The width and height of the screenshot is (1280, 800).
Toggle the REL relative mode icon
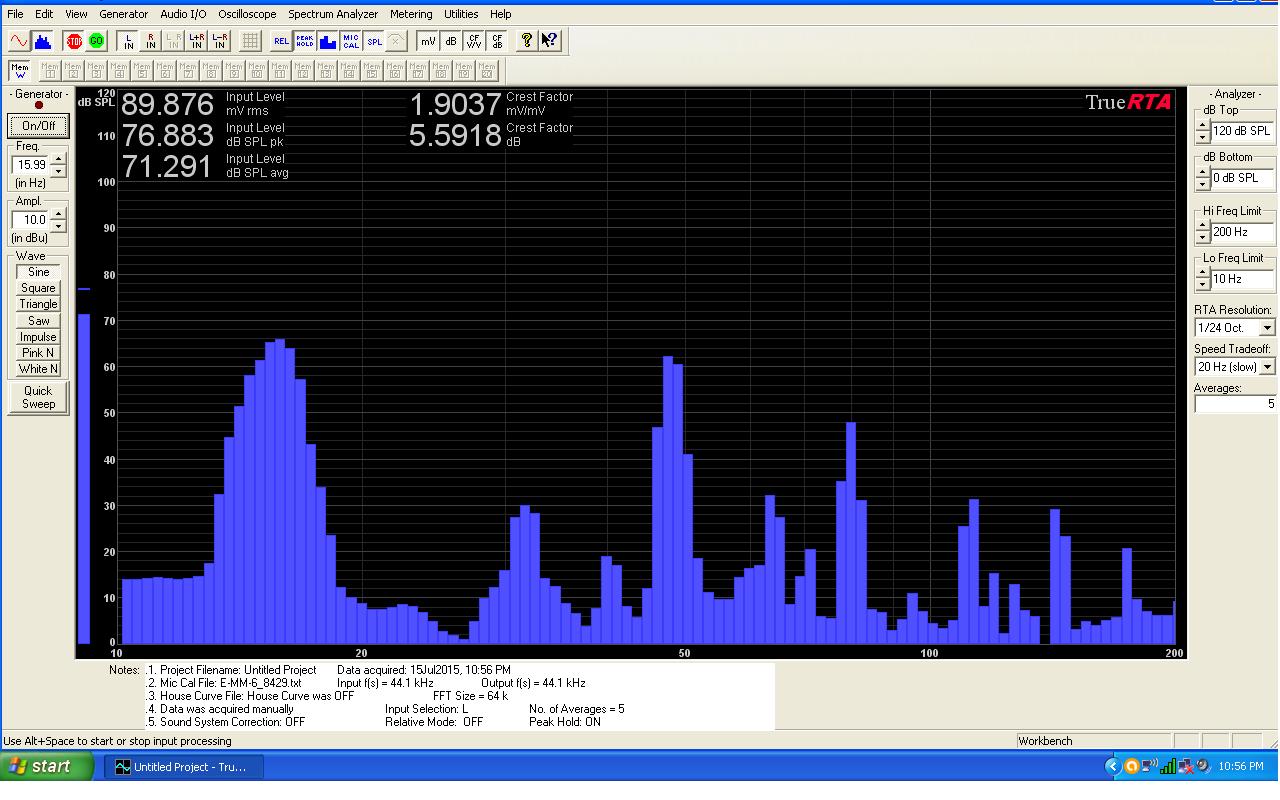[281, 41]
